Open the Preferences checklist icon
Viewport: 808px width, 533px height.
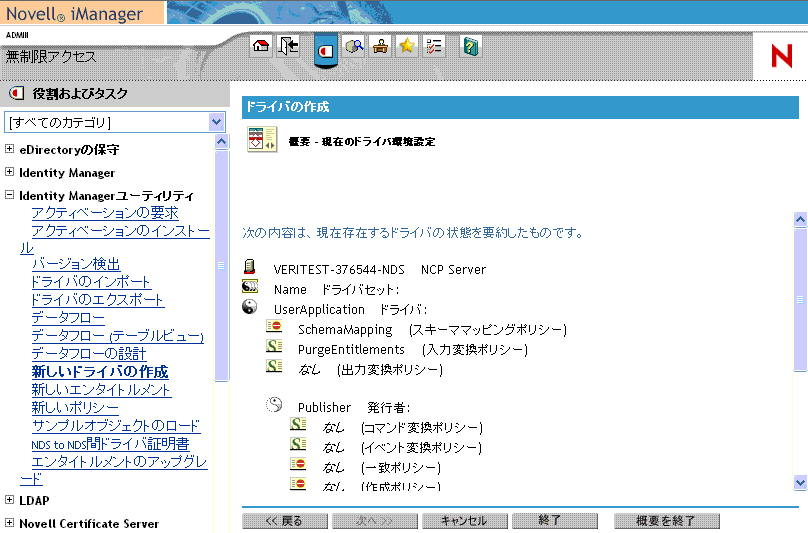[434, 46]
